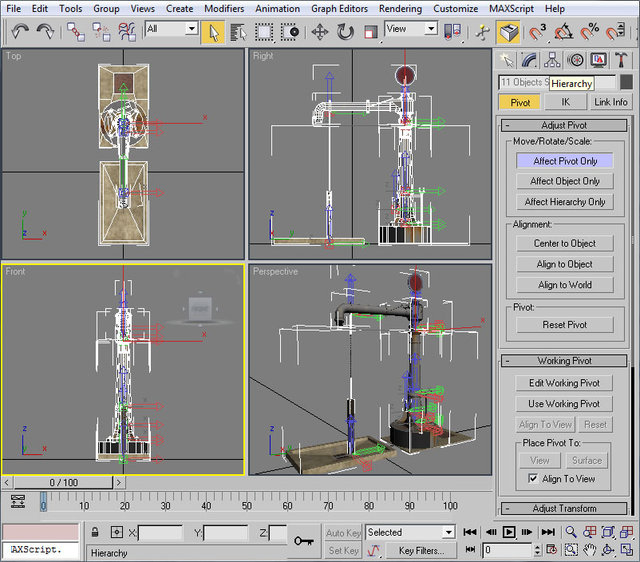Click the Reset Pivot button

(x=564, y=325)
